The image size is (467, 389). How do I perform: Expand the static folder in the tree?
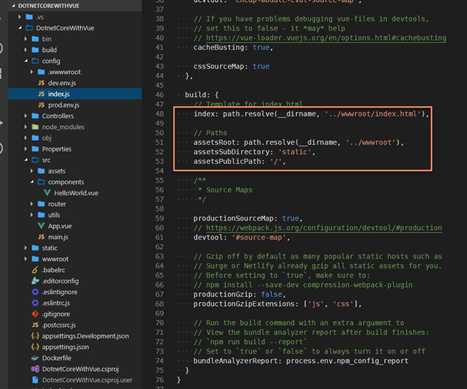[x=26, y=248]
